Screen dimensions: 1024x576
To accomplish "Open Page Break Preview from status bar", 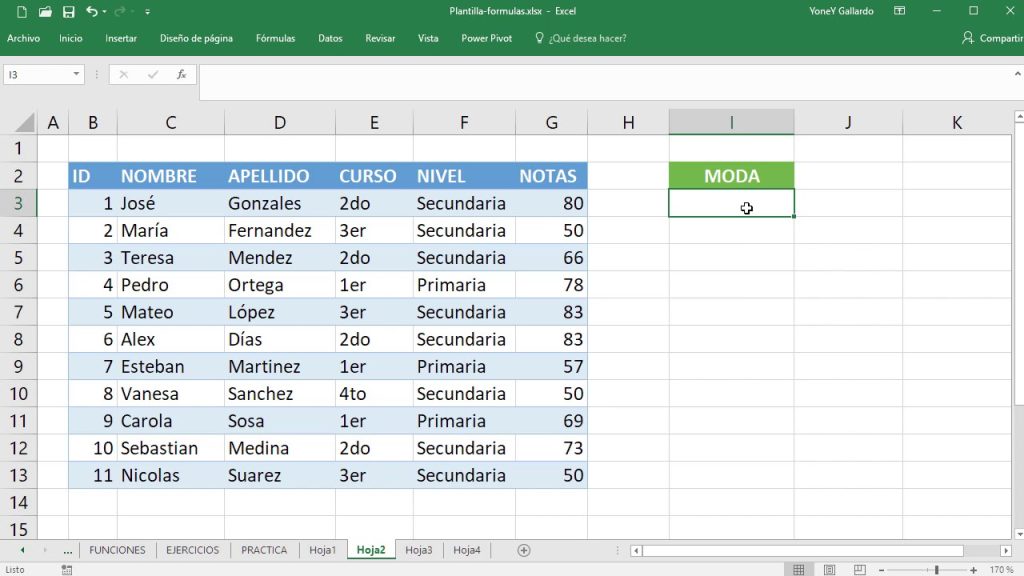I will 859,569.
